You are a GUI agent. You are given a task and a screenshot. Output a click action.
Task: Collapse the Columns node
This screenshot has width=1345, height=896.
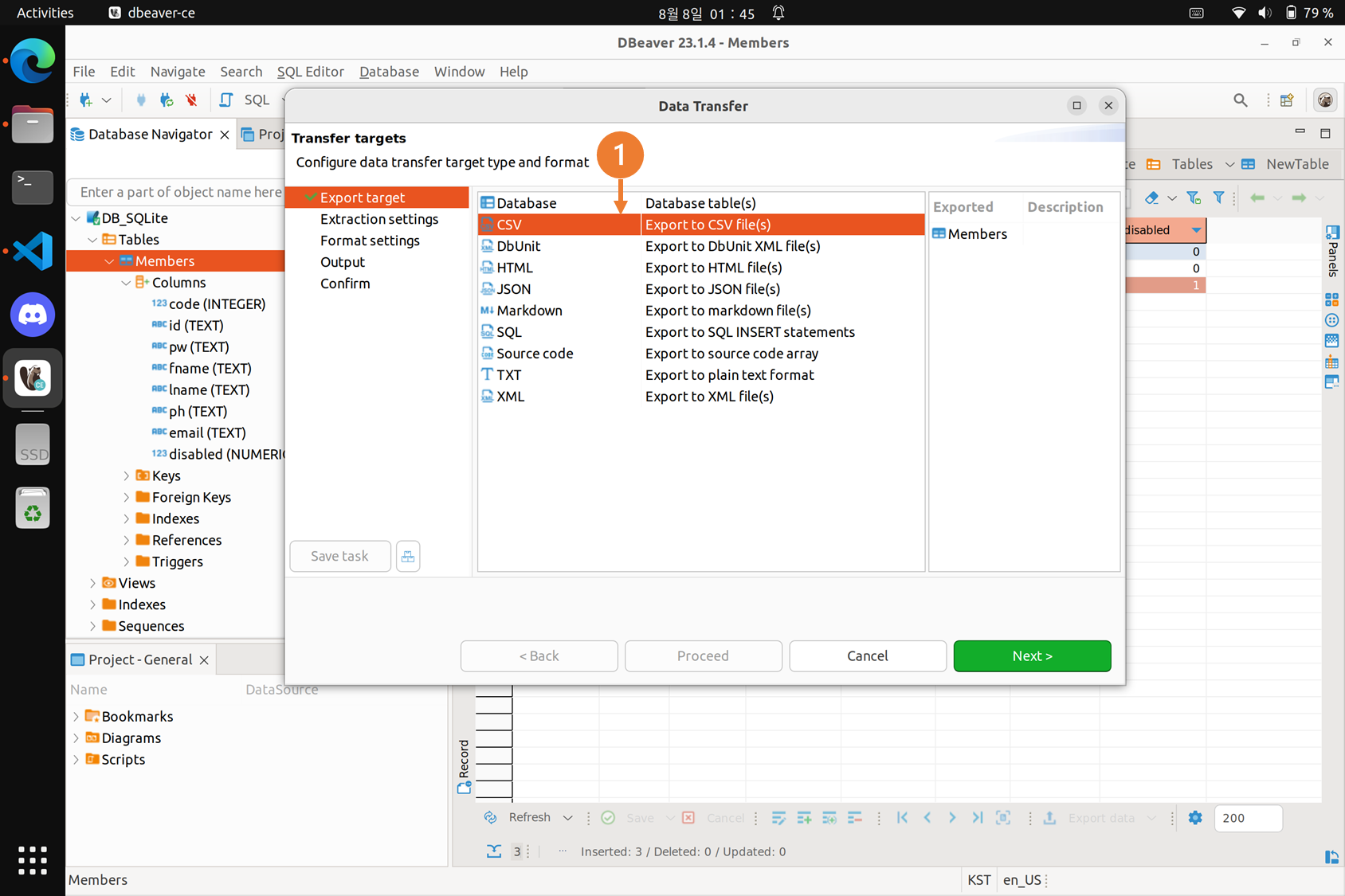[126, 283]
